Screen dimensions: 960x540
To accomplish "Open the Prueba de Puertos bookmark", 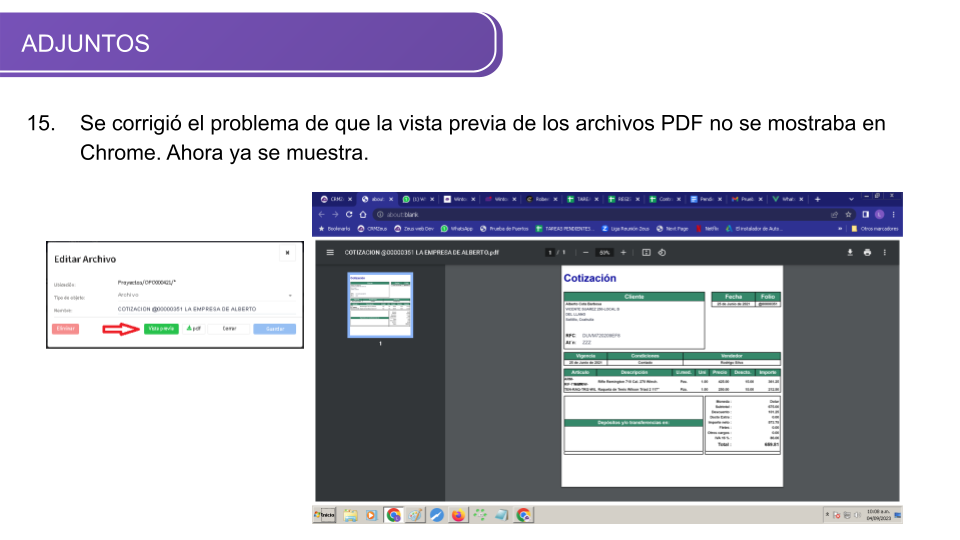I will [504, 229].
